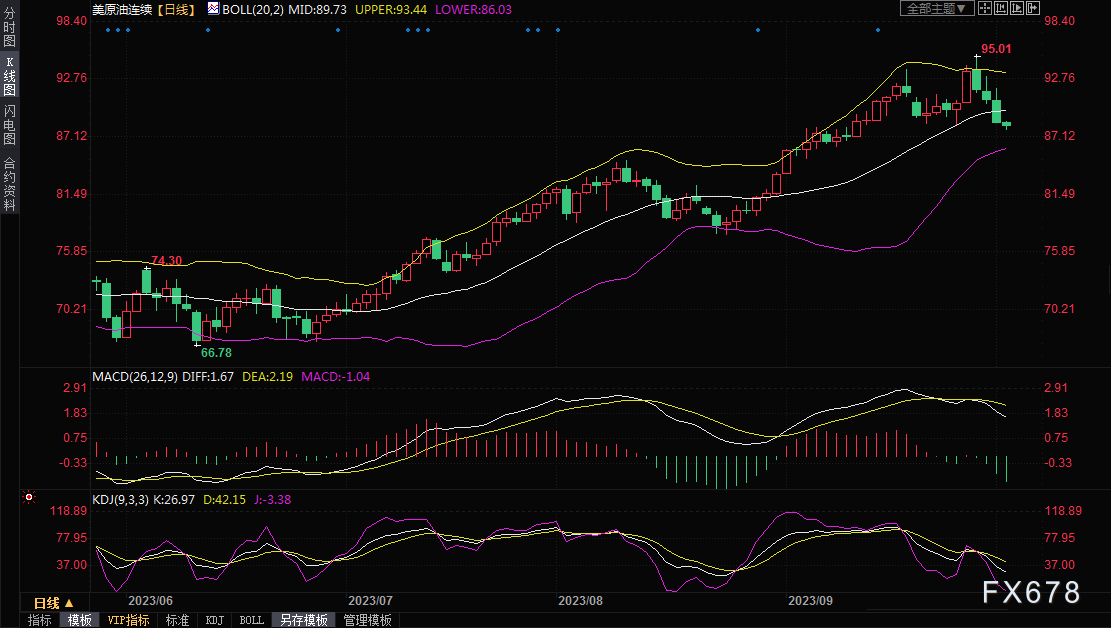The image size is (1111, 628).
Task: Click KDJ(9,3,3) indicator label
Action: coord(120,500)
